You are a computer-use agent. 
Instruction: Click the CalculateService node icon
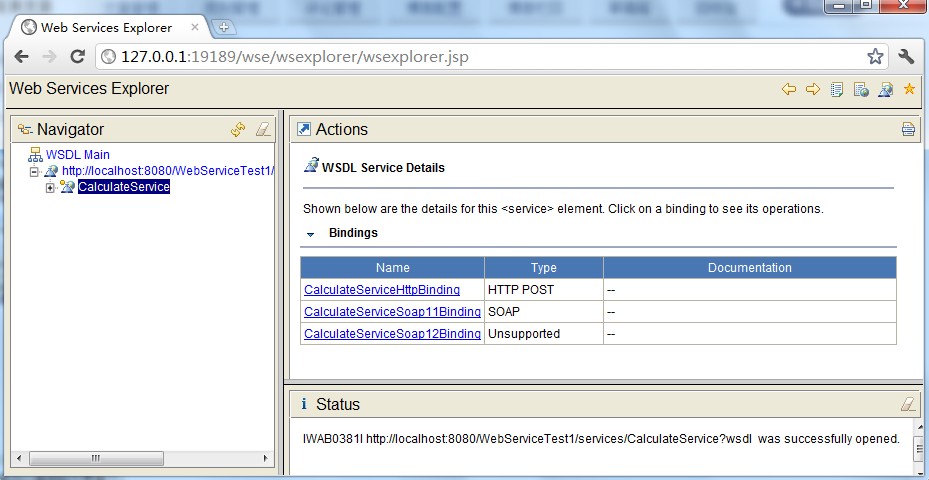click(67, 187)
